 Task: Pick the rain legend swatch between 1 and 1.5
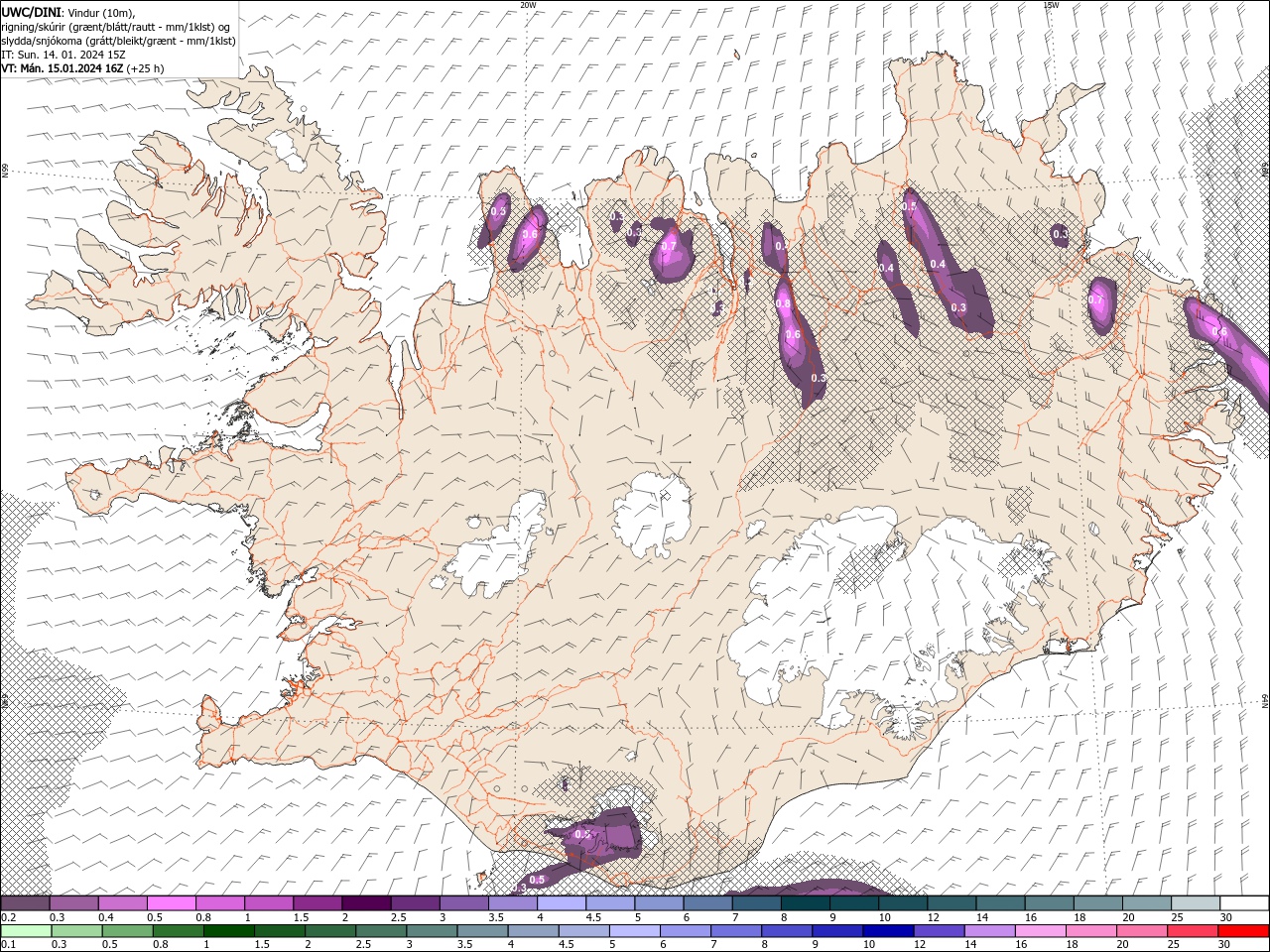coord(229,931)
